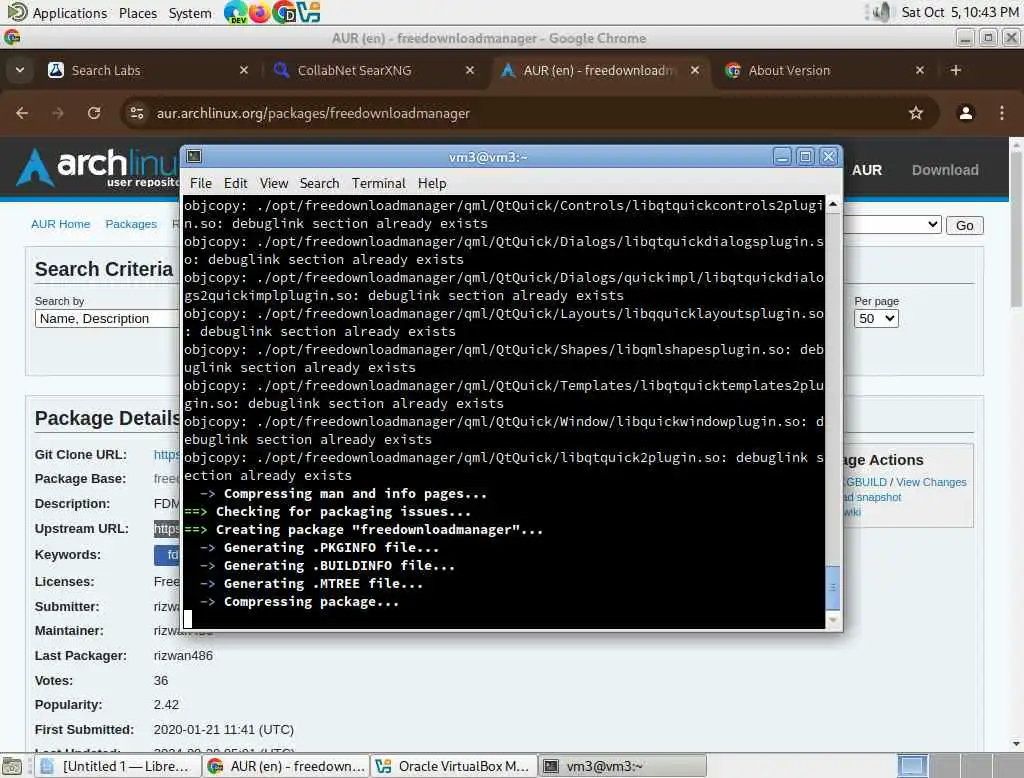Open the System menu
The image size is (1024, 778).
coord(190,12)
